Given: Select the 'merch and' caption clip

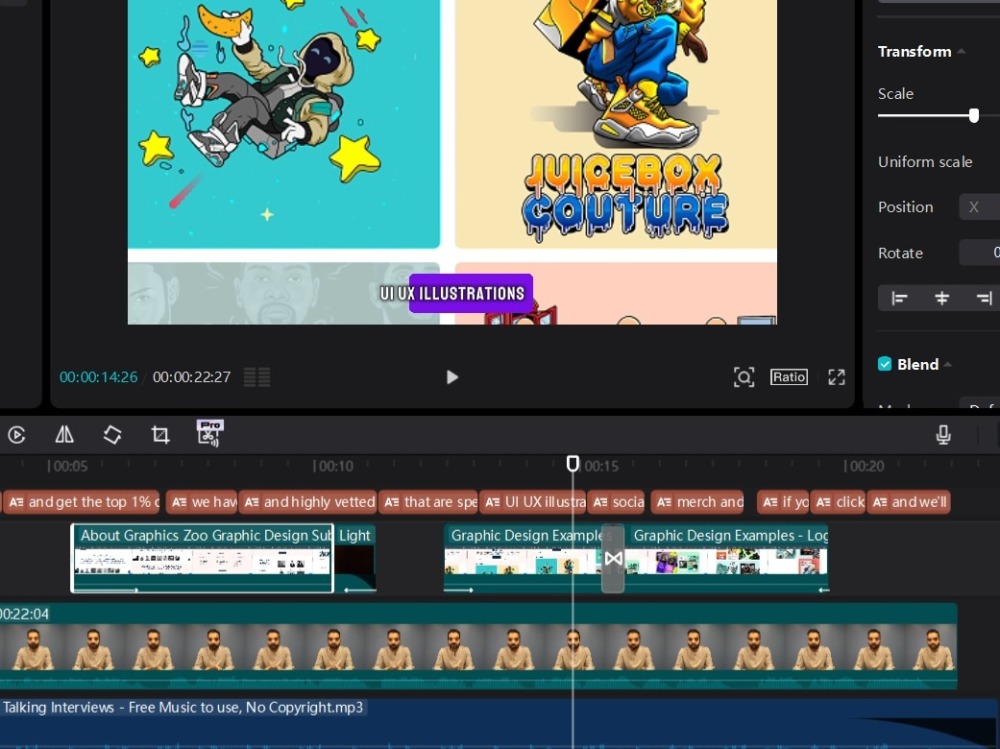Looking at the screenshot, I should 698,502.
